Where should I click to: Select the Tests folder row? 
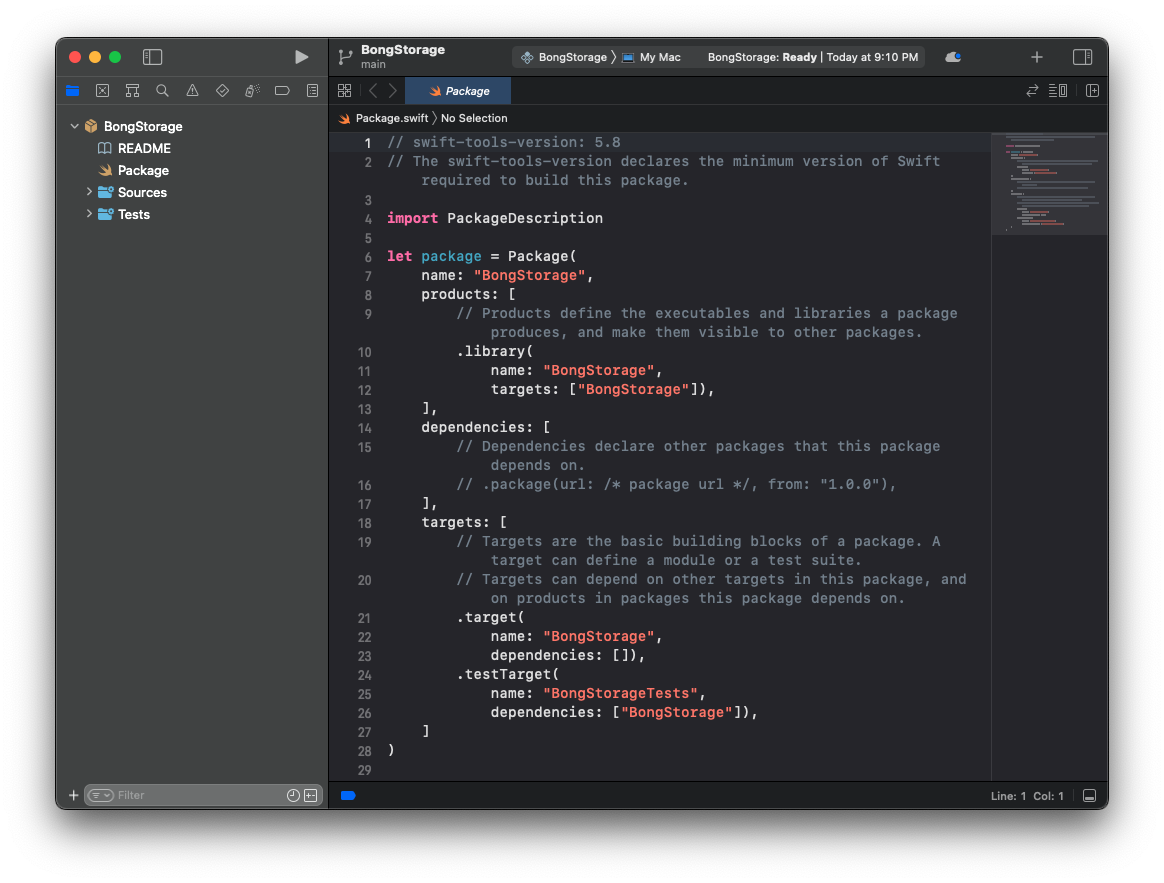tap(134, 215)
